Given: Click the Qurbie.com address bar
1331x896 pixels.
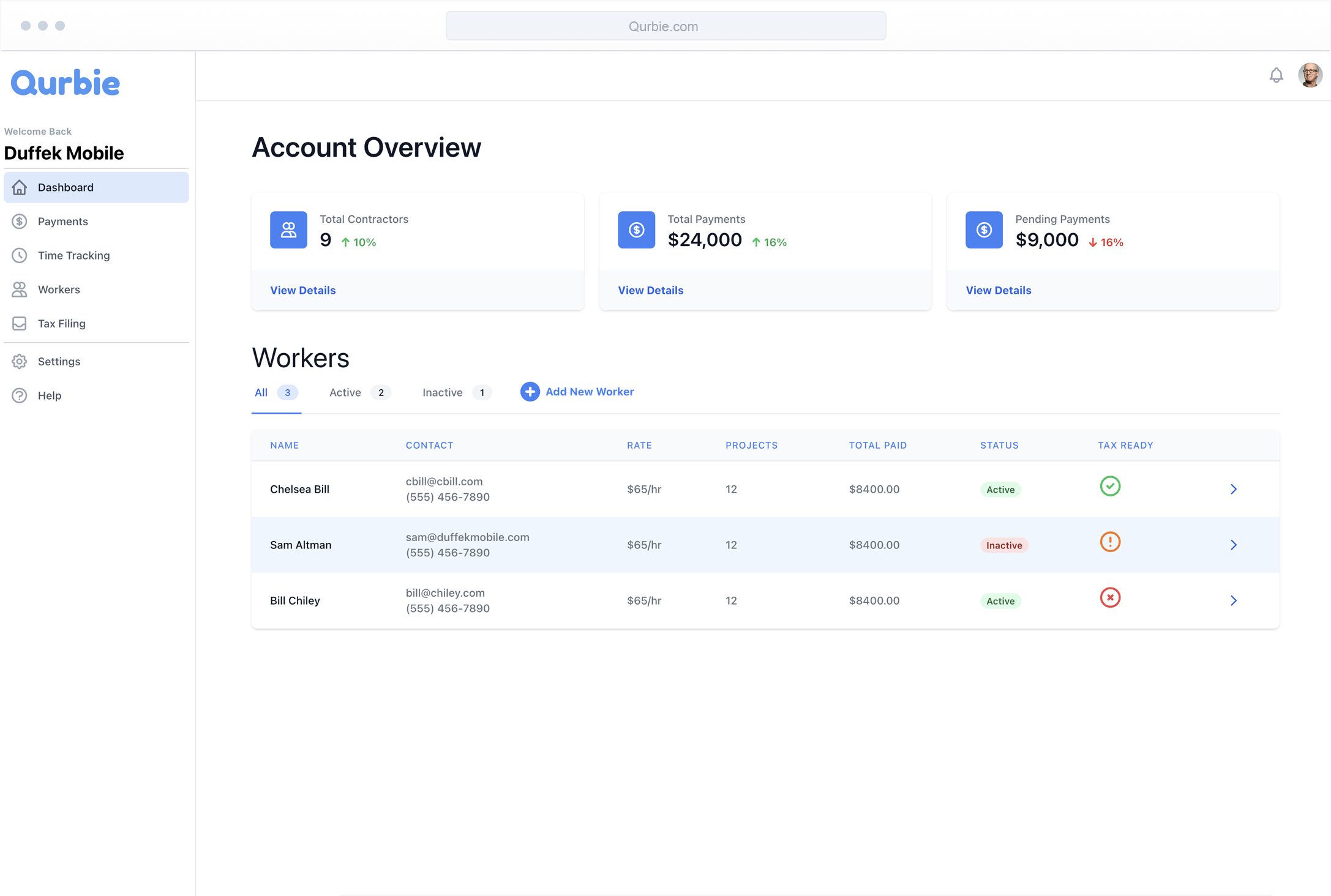Looking at the screenshot, I should [665, 26].
